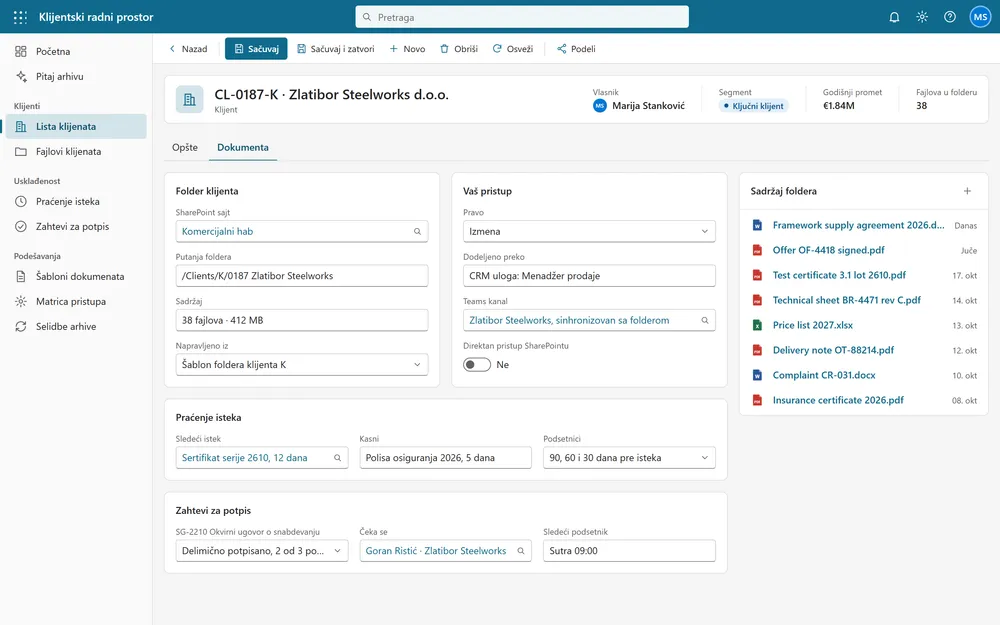This screenshot has height=625, width=1000.
Task: Open Matrica pristupa in sidebar
Action: tap(77, 302)
